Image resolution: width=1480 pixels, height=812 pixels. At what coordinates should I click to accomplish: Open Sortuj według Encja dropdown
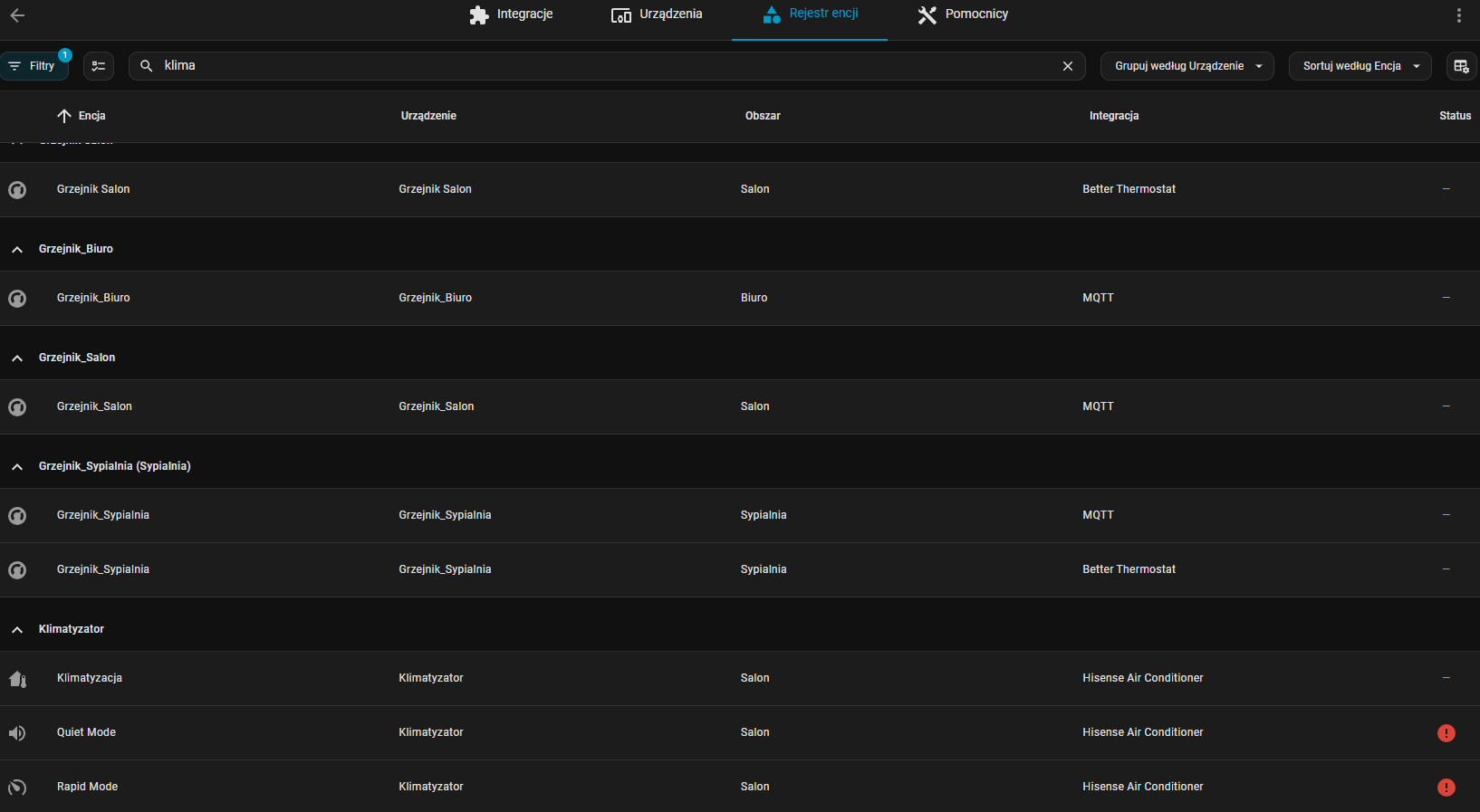[1359, 66]
